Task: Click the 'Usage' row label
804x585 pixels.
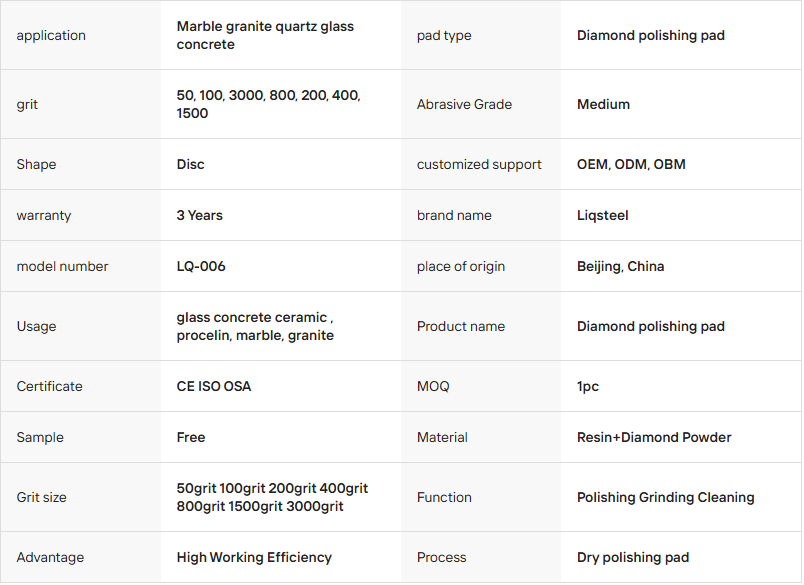Action: (x=36, y=326)
